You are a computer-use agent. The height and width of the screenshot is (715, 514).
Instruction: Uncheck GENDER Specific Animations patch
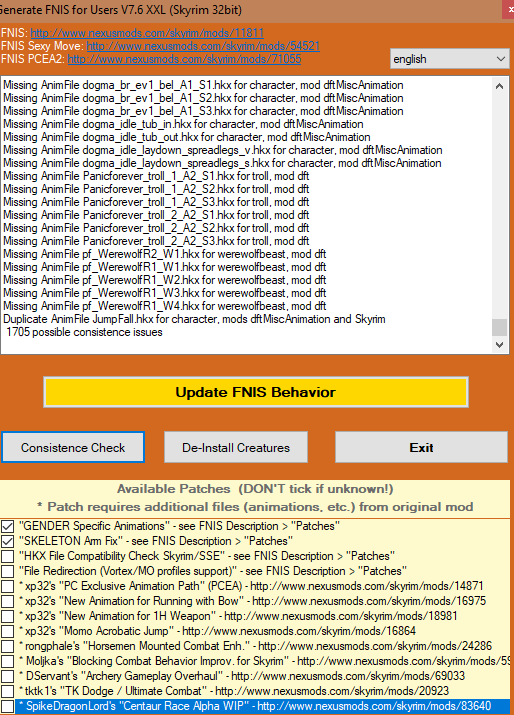[x=7, y=526]
